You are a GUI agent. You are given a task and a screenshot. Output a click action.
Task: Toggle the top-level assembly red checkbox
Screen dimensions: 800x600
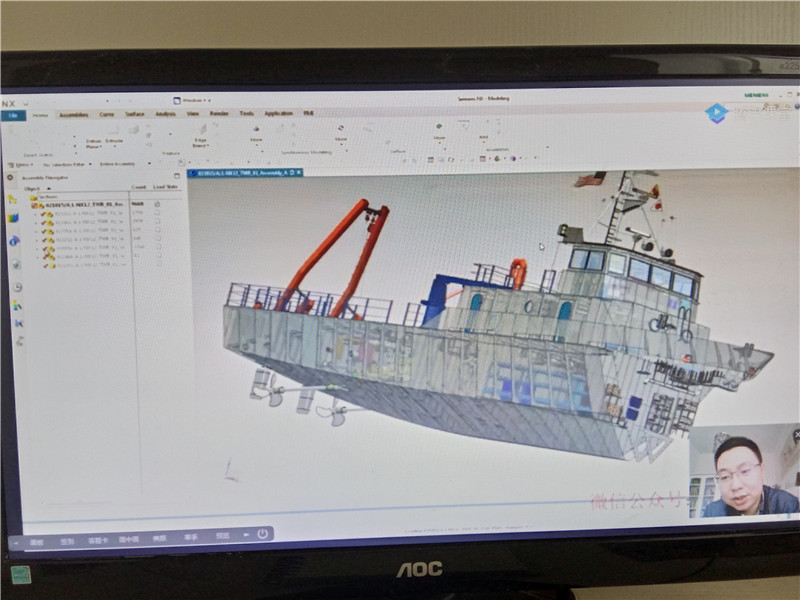pyautogui.click(x=33, y=205)
